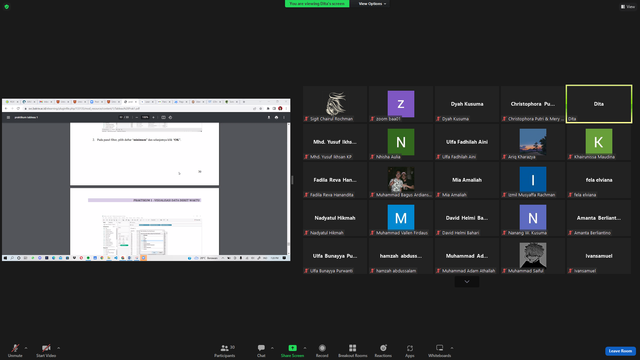Select Izmil Musyaffa Rachman's tile
This screenshot has width=640, height=360.
tap(533, 180)
